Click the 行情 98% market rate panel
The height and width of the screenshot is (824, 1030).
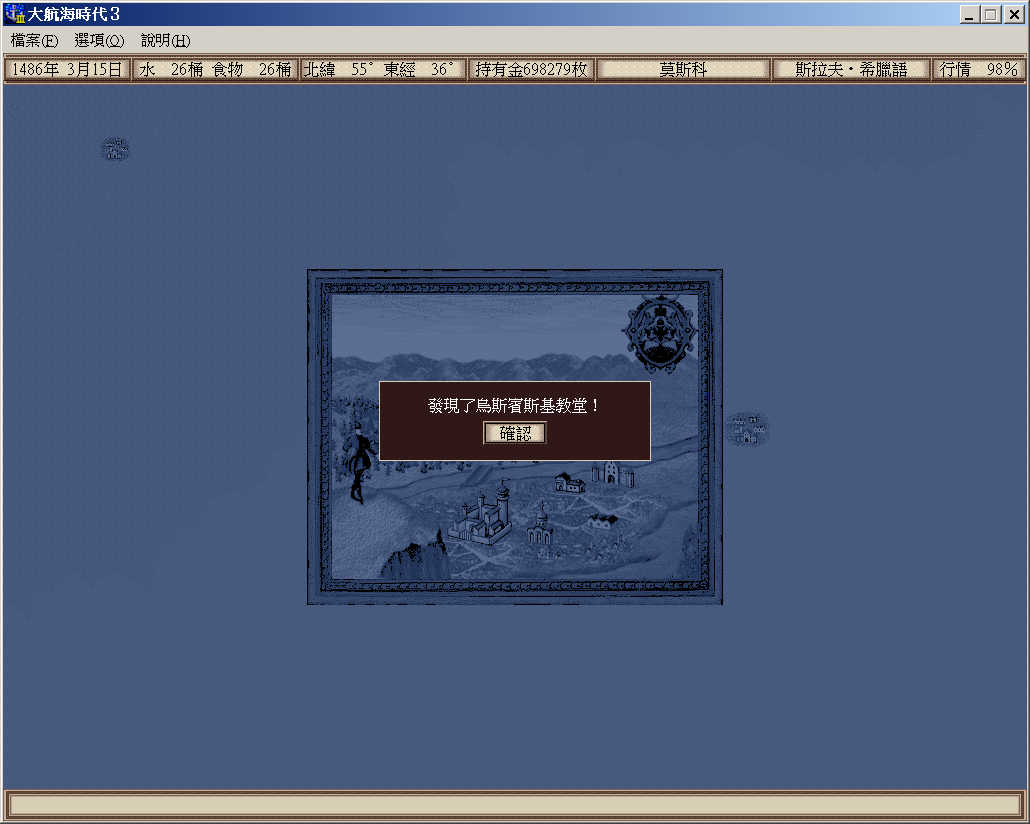[x=977, y=70]
